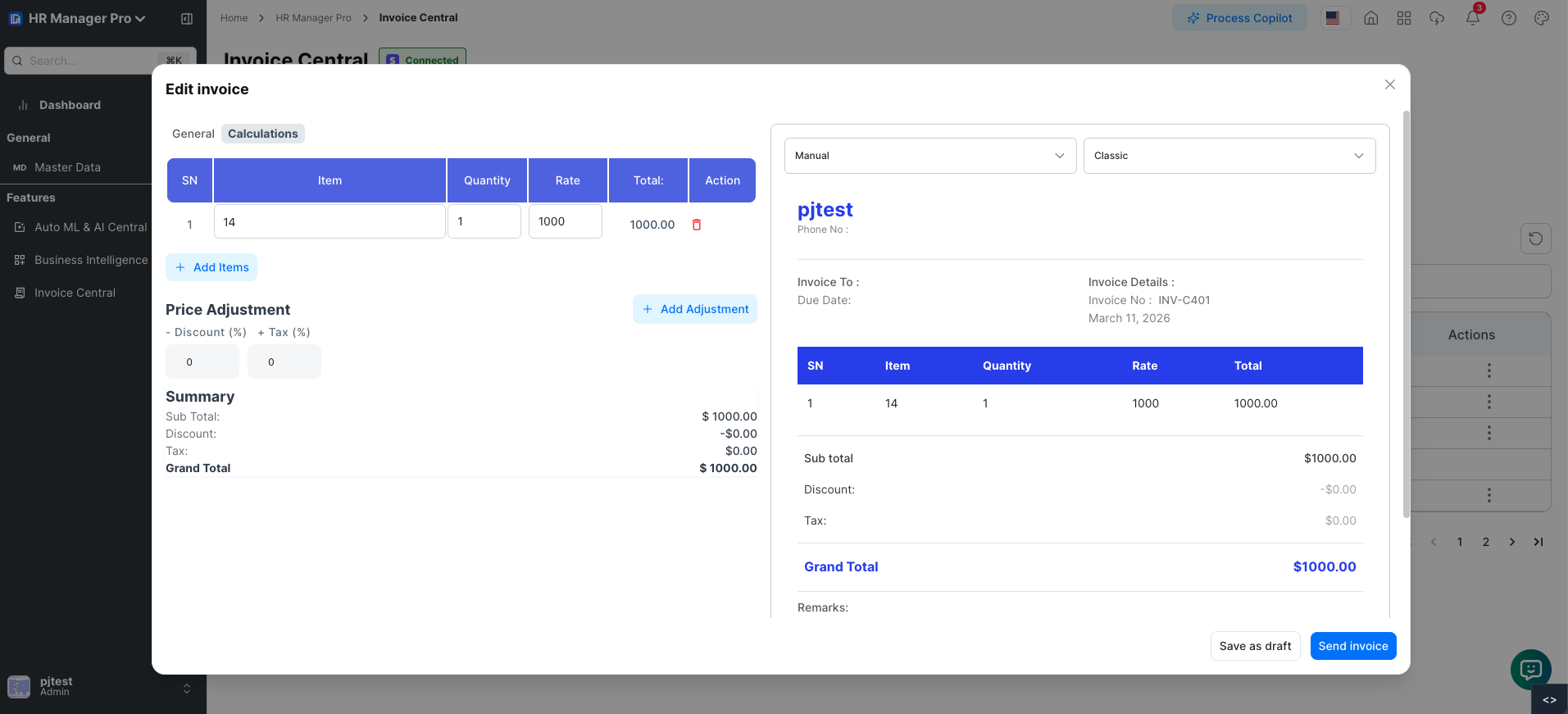
Task: Go to page 2 in pagination
Action: pyautogui.click(x=1486, y=542)
